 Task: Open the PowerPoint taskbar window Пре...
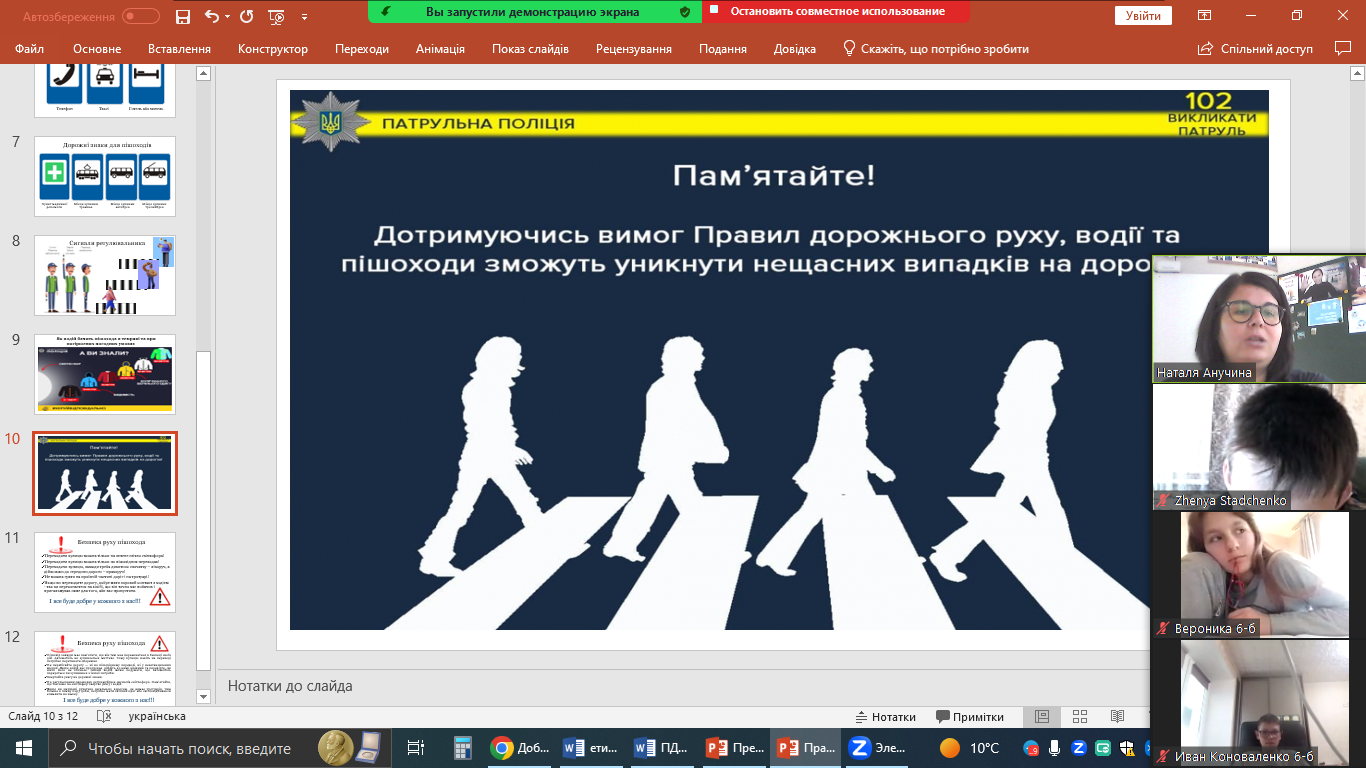coord(735,748)
